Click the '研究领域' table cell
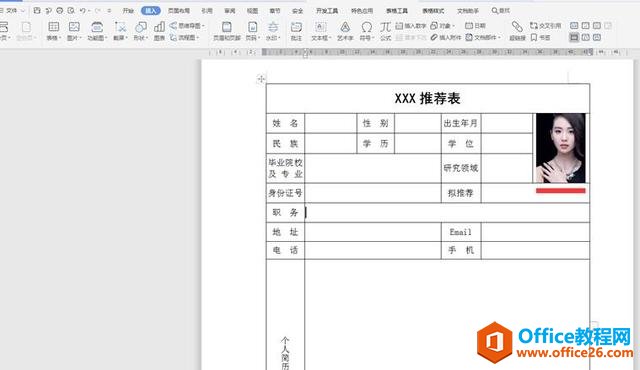Viewport: 640px width, 370px height. click(461, 168)
